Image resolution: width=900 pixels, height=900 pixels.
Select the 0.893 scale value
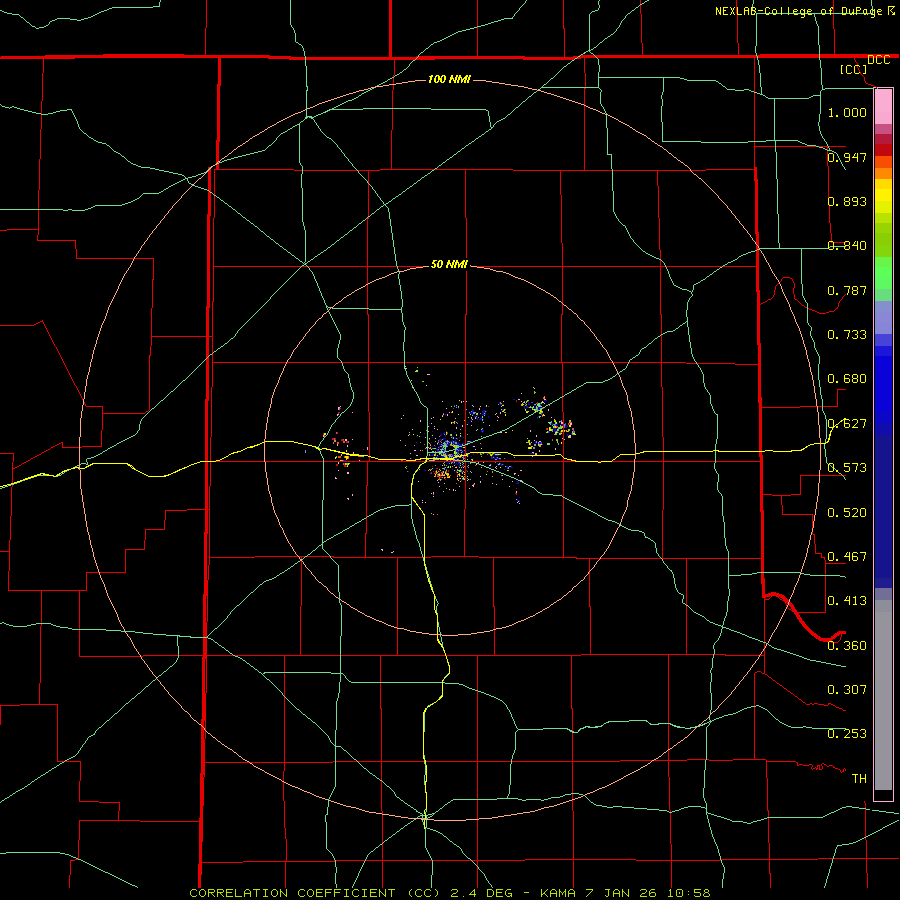[x=847, y=201]
